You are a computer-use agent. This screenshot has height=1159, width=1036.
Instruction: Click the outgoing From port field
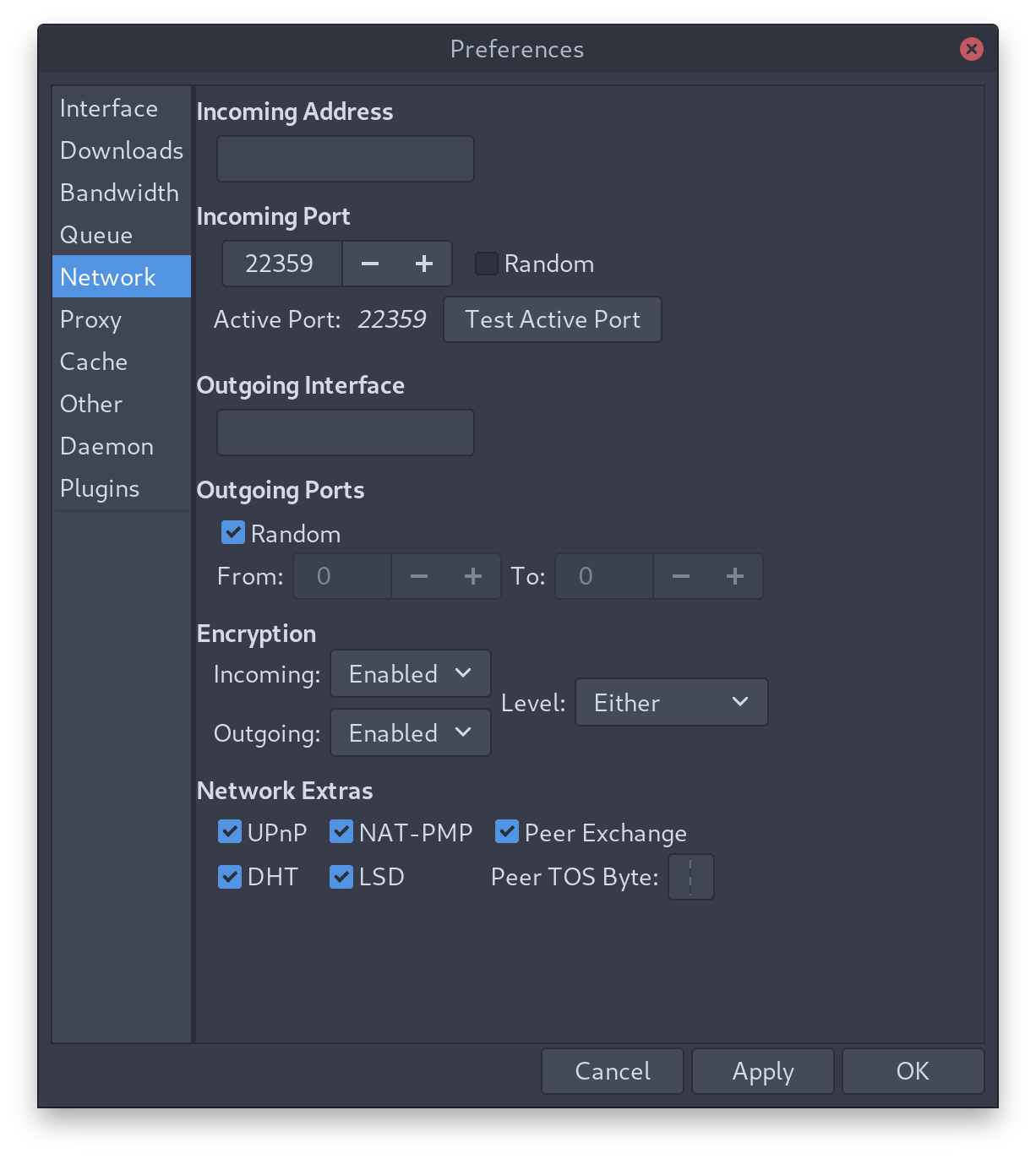[x=342, y=576]
